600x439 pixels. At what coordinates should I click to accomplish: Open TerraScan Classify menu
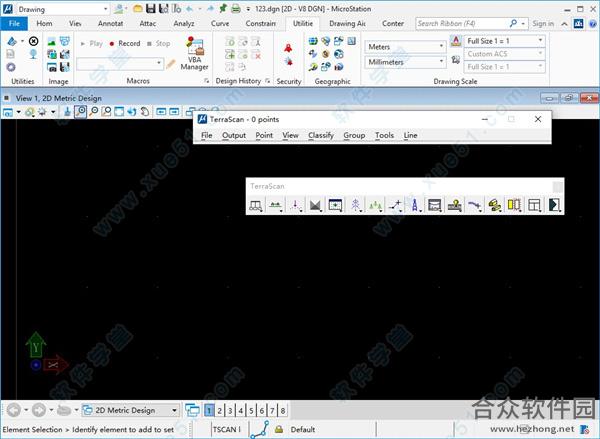pyautogui.click(x=321, y=135)
